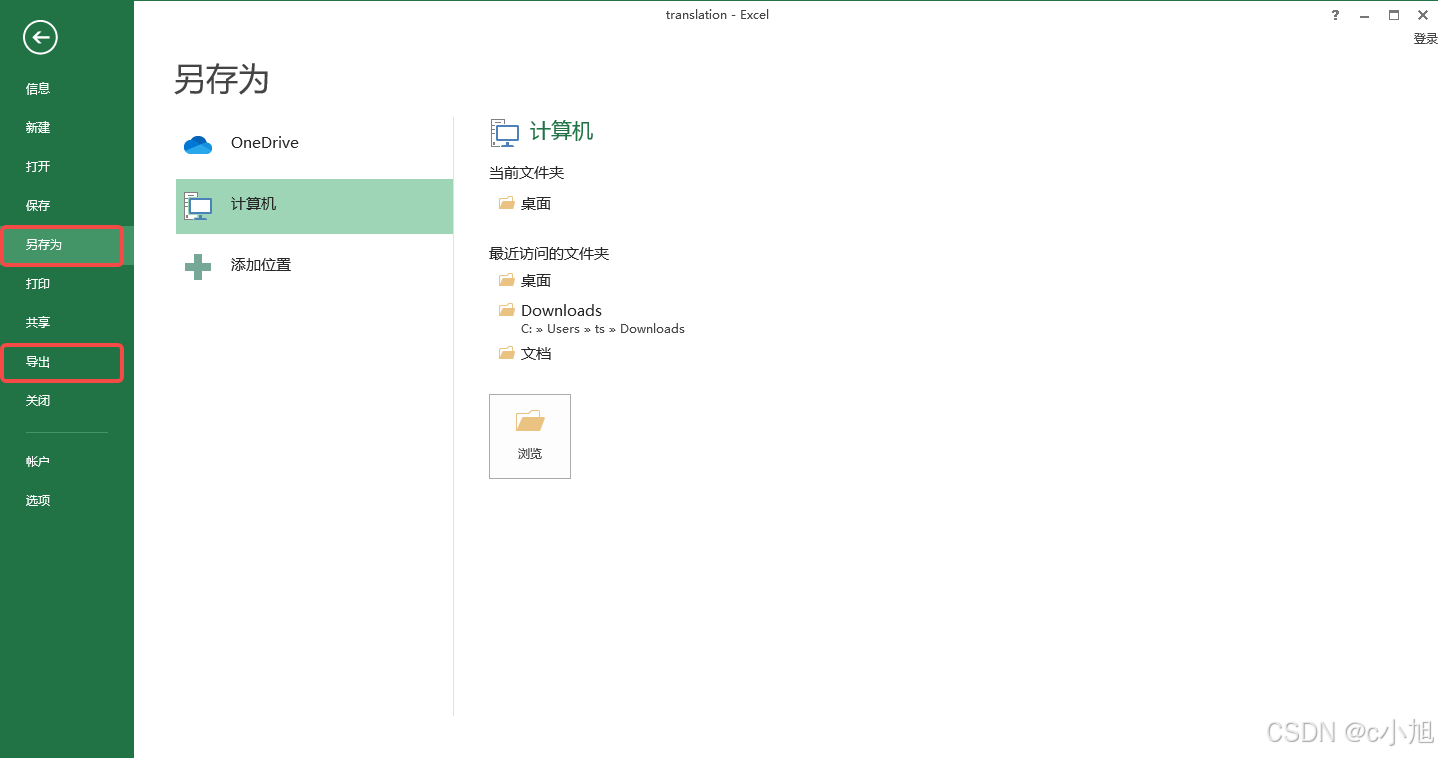The image size is (1438, 758).
Task: Minimize the Excel window
Action: point(1365,15)
